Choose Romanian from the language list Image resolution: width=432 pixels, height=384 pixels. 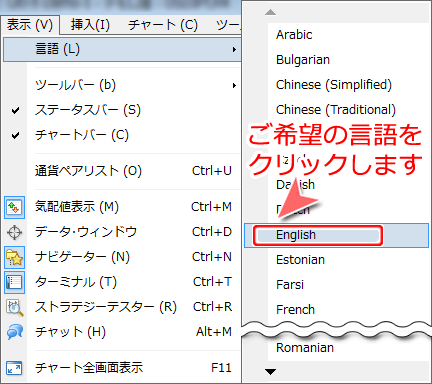305,348
